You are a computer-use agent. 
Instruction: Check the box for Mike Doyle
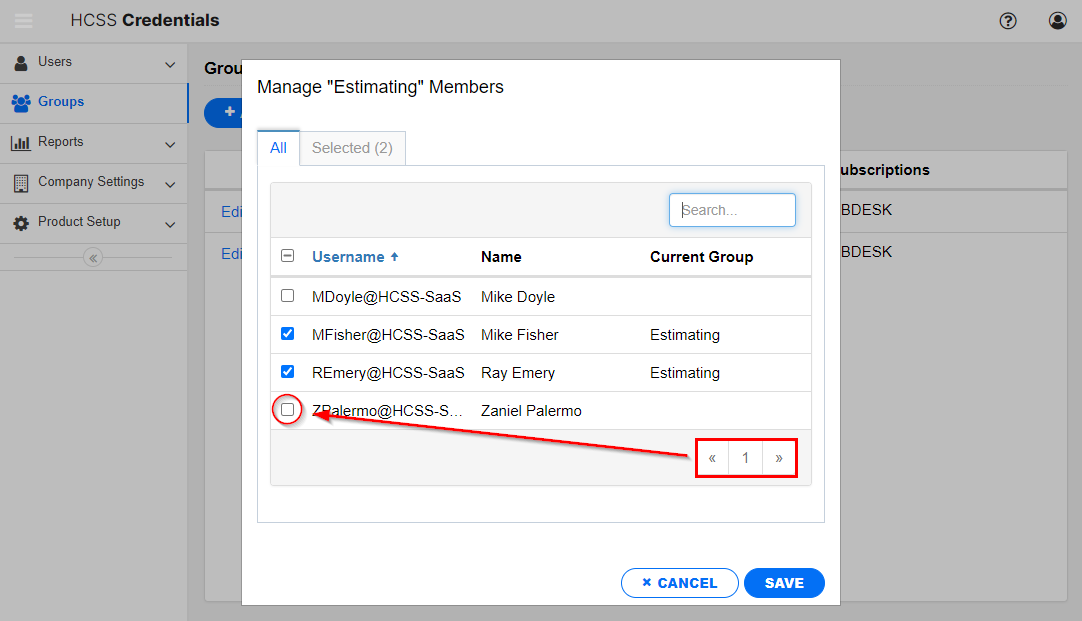coord(287,295)
